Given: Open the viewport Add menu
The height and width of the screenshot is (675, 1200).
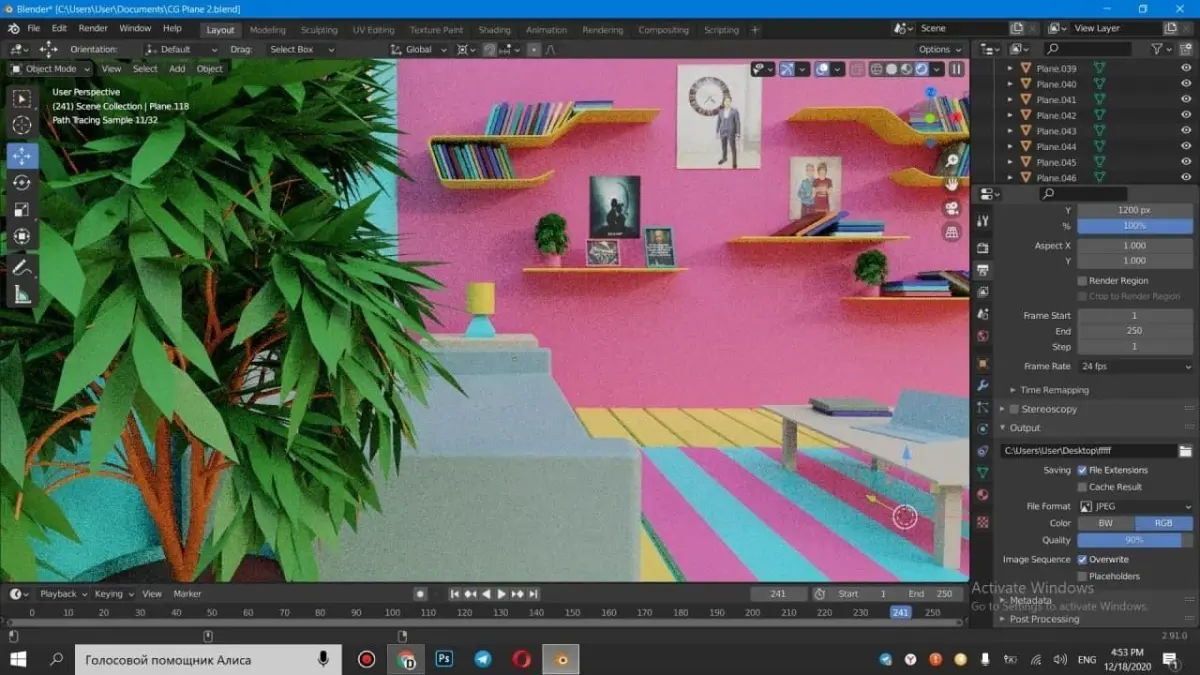Looking at the screenshot, I should 177,69.
